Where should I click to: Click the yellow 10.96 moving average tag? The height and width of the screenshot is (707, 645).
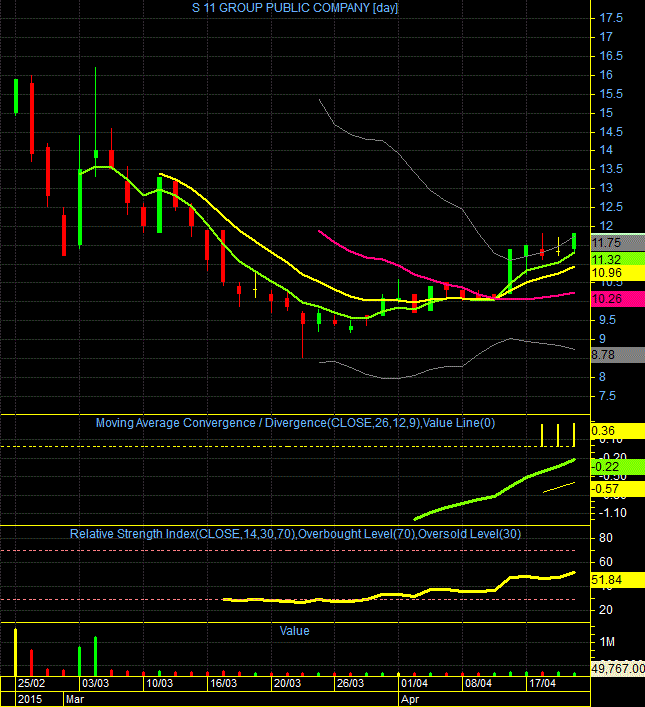point(618,273)
